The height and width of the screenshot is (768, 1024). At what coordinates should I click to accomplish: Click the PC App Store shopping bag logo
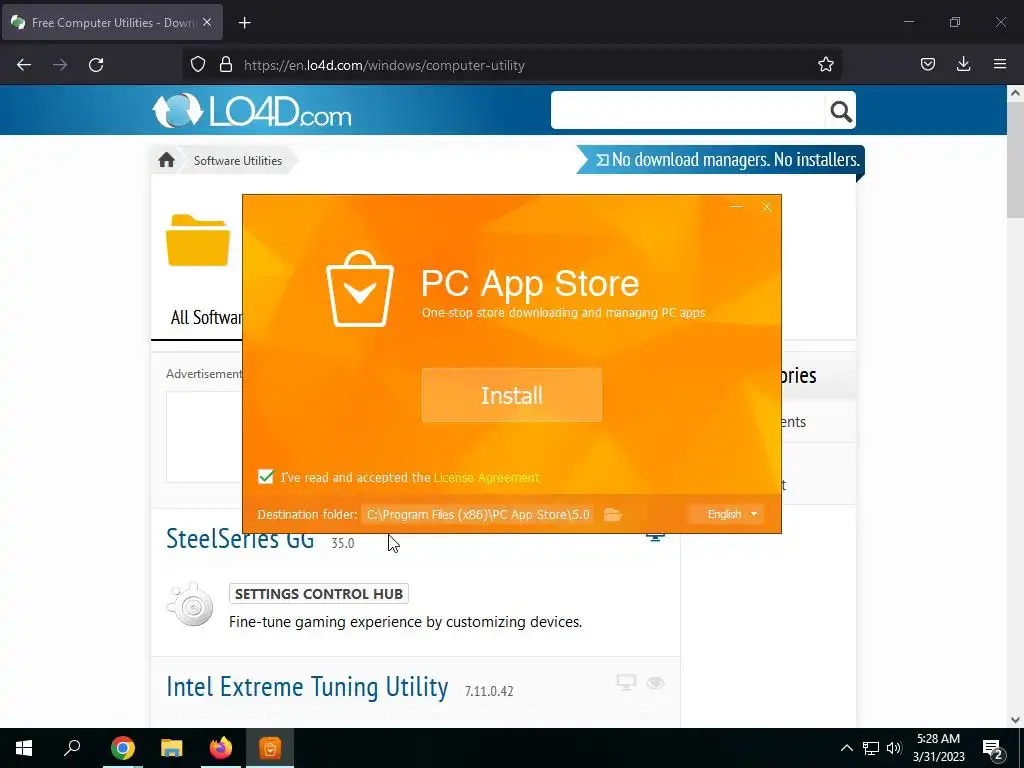[360, 289]
